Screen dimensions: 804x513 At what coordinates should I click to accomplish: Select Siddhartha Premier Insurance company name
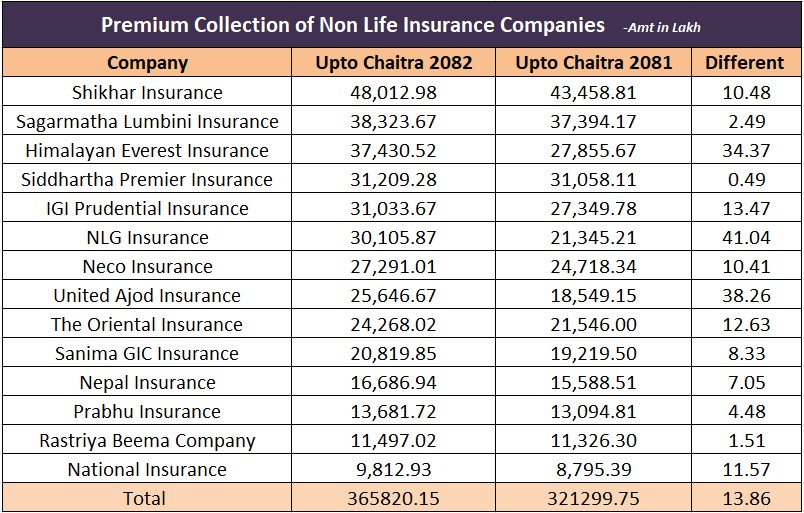coord(147,179)
